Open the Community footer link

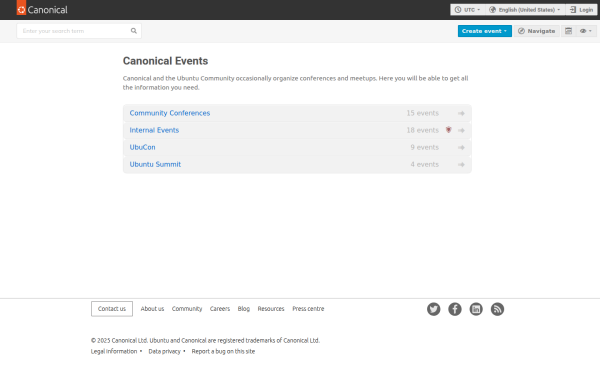click(x=187, y=308)
